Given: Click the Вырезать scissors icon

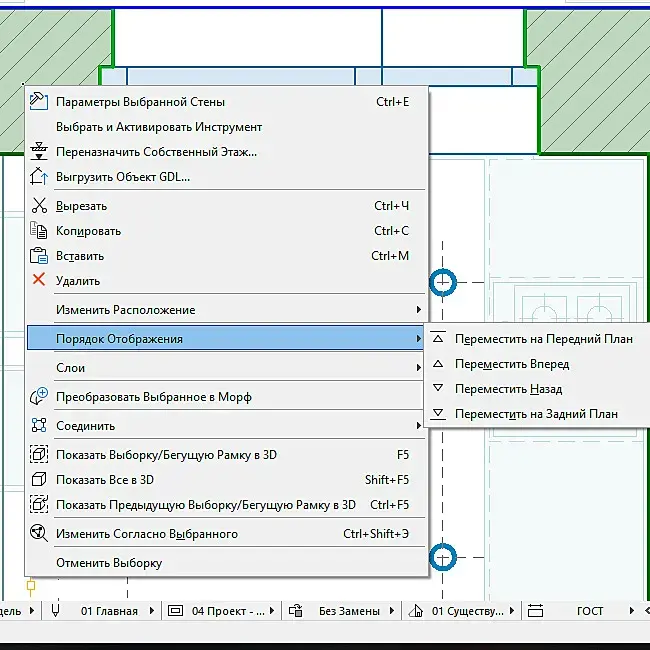Looking at the screenshot, I should (39, 206).
